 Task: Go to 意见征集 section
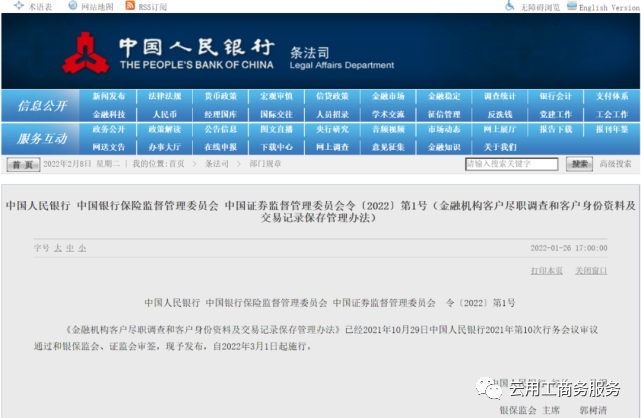coord(388,147)
